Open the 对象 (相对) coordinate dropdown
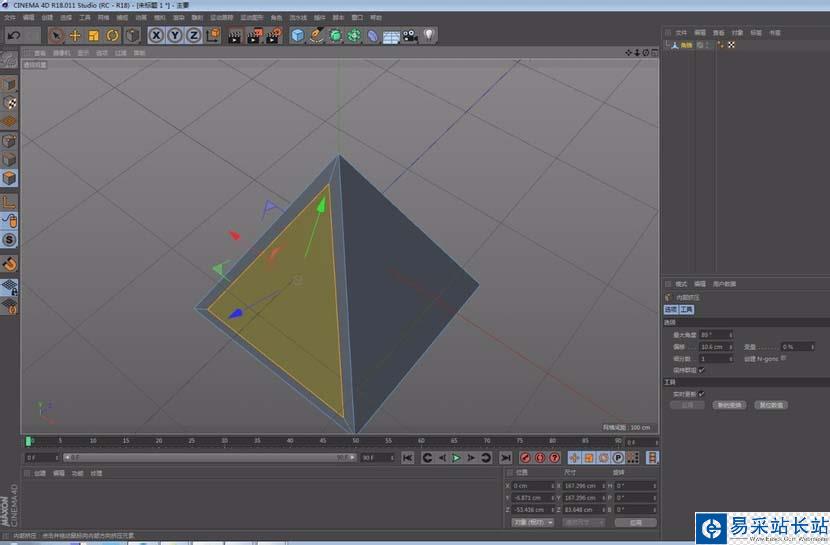 533,522
